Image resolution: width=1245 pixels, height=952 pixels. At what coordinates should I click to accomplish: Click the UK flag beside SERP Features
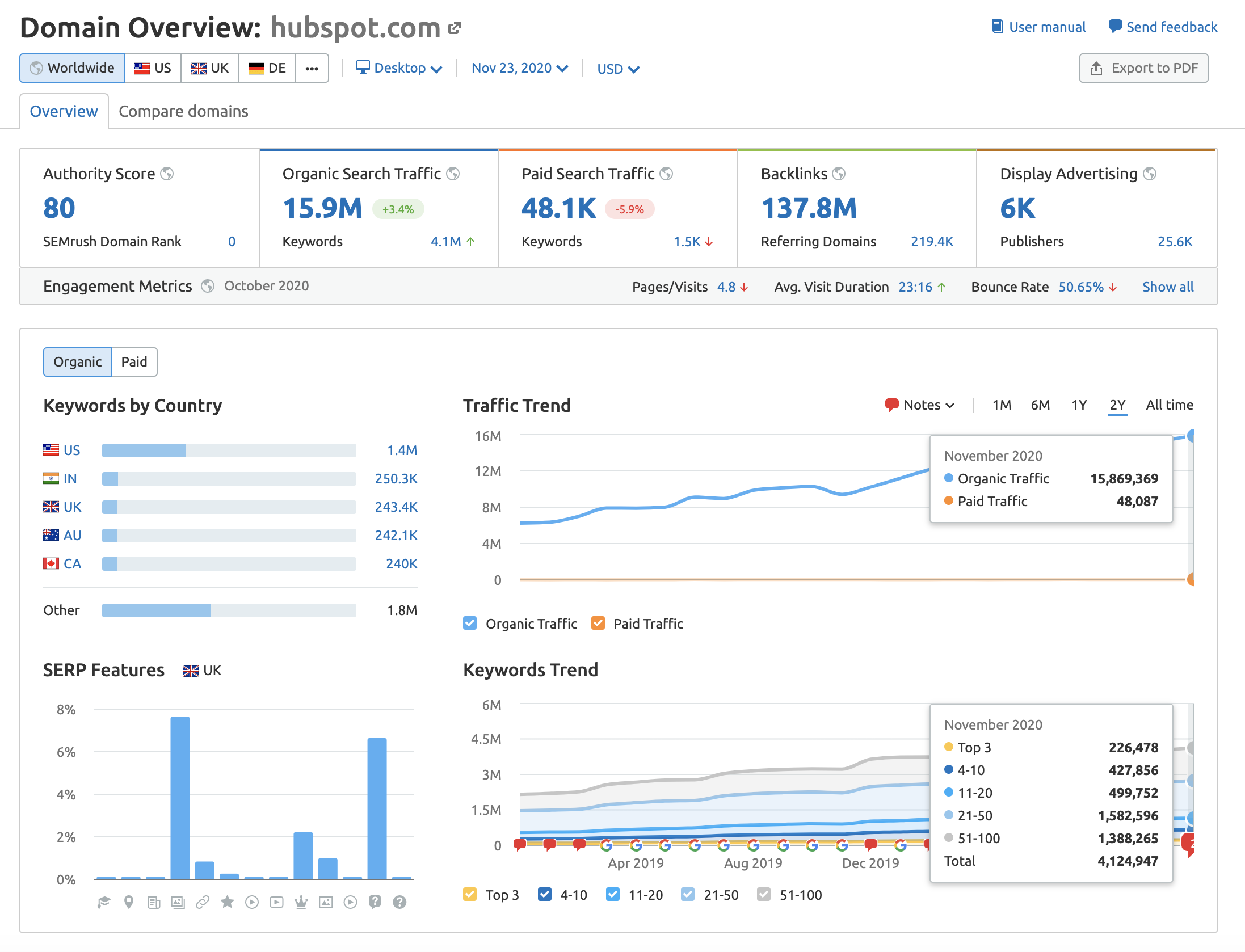[x=190, y=671]
